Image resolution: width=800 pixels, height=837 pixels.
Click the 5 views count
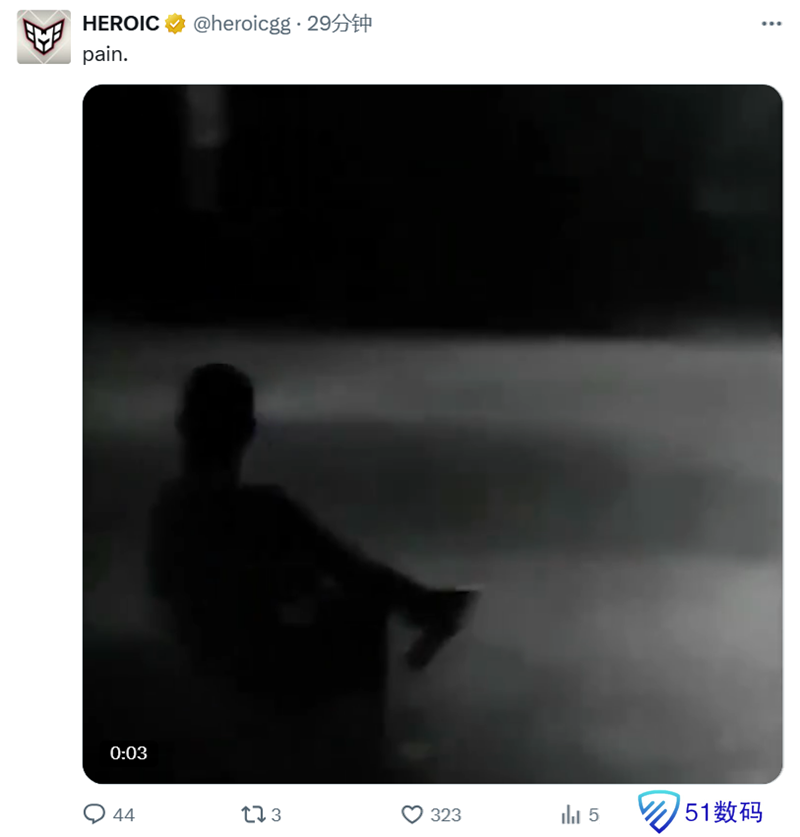pos(593,815)
